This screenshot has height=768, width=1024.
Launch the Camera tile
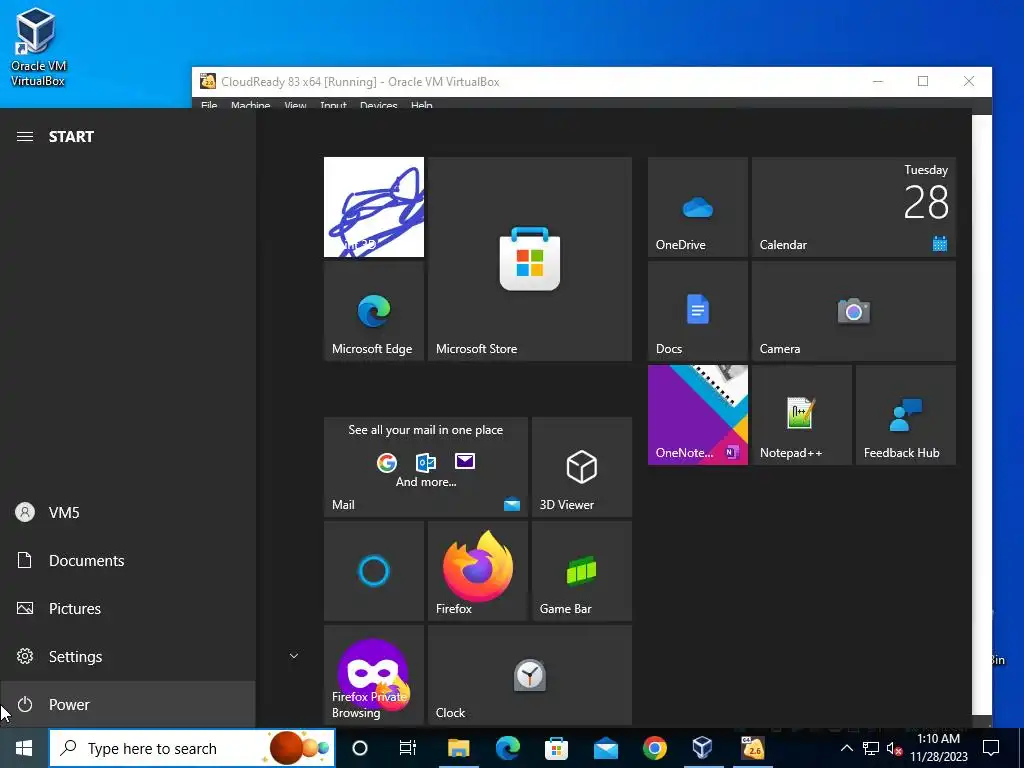click(x=854, y=311)
